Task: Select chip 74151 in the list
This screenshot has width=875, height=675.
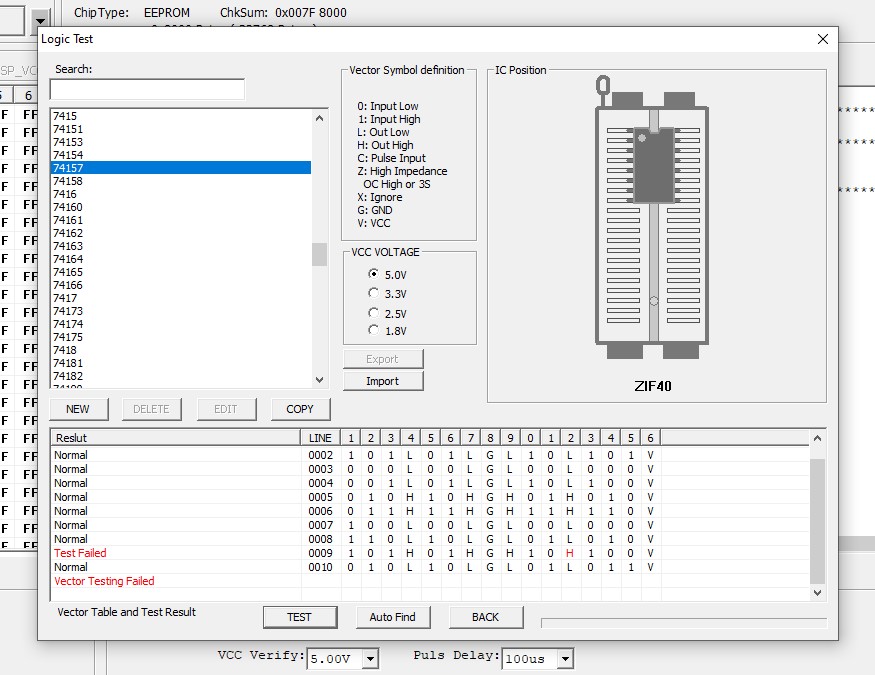Action: point(181,129)
